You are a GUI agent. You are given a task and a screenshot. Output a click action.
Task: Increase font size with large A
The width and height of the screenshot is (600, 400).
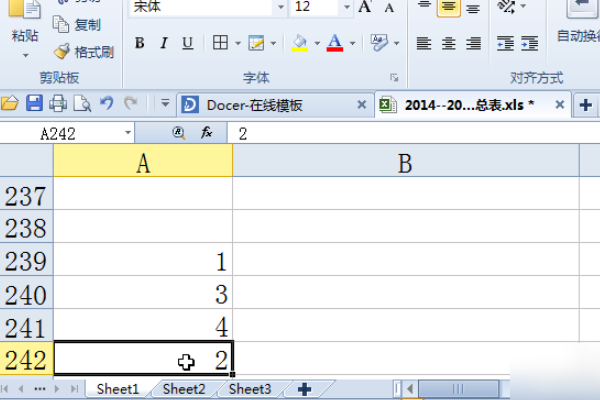click(365, 7)
